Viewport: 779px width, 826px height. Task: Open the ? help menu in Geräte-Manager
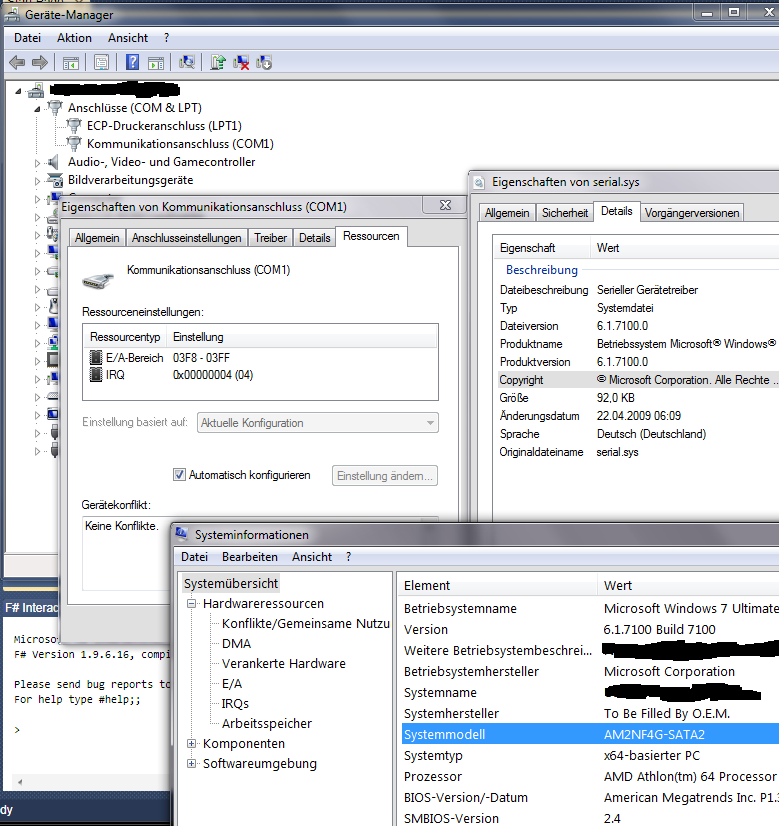(x=166, y=38)
